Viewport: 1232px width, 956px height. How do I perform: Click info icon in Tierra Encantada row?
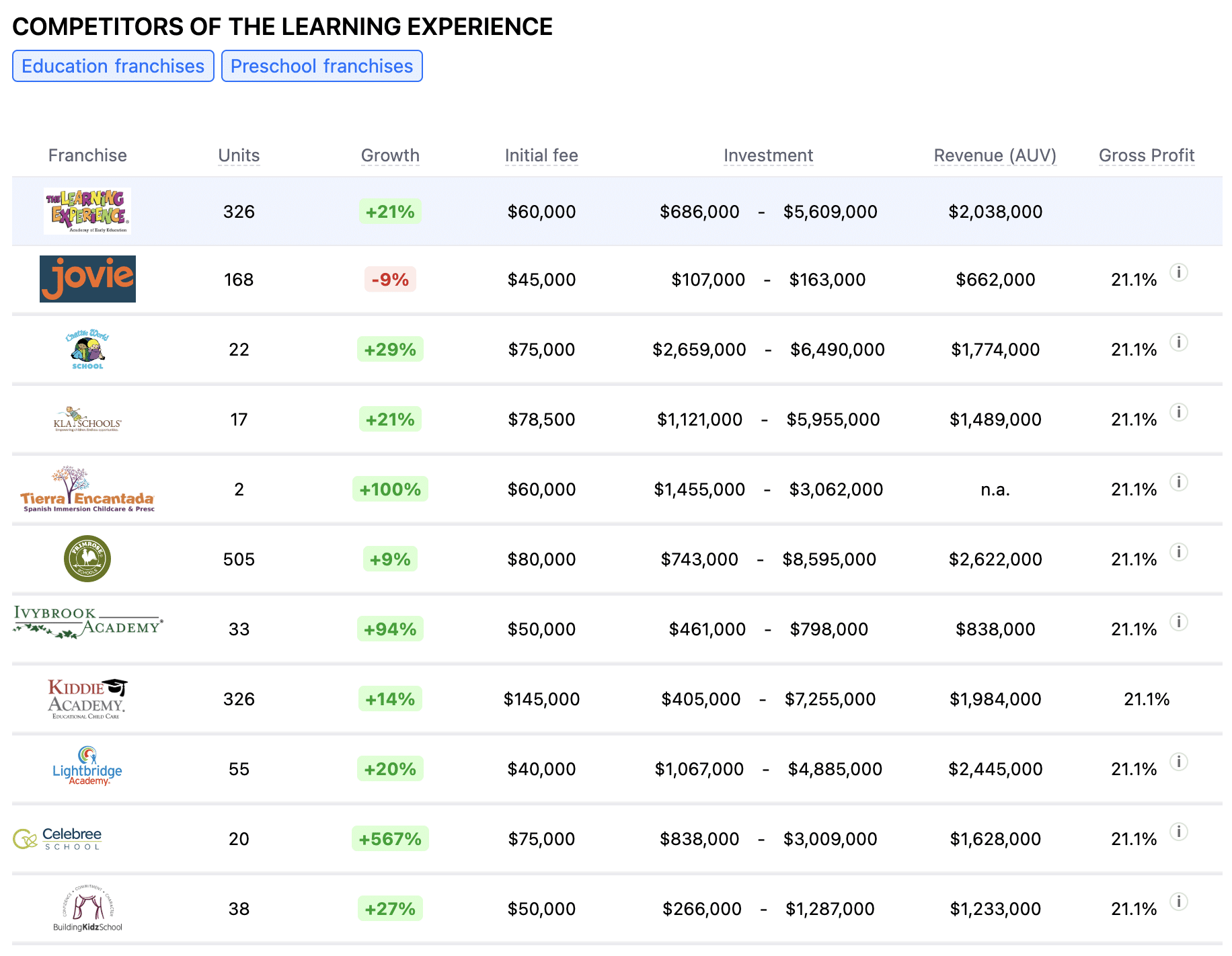tap(1178, 482)
